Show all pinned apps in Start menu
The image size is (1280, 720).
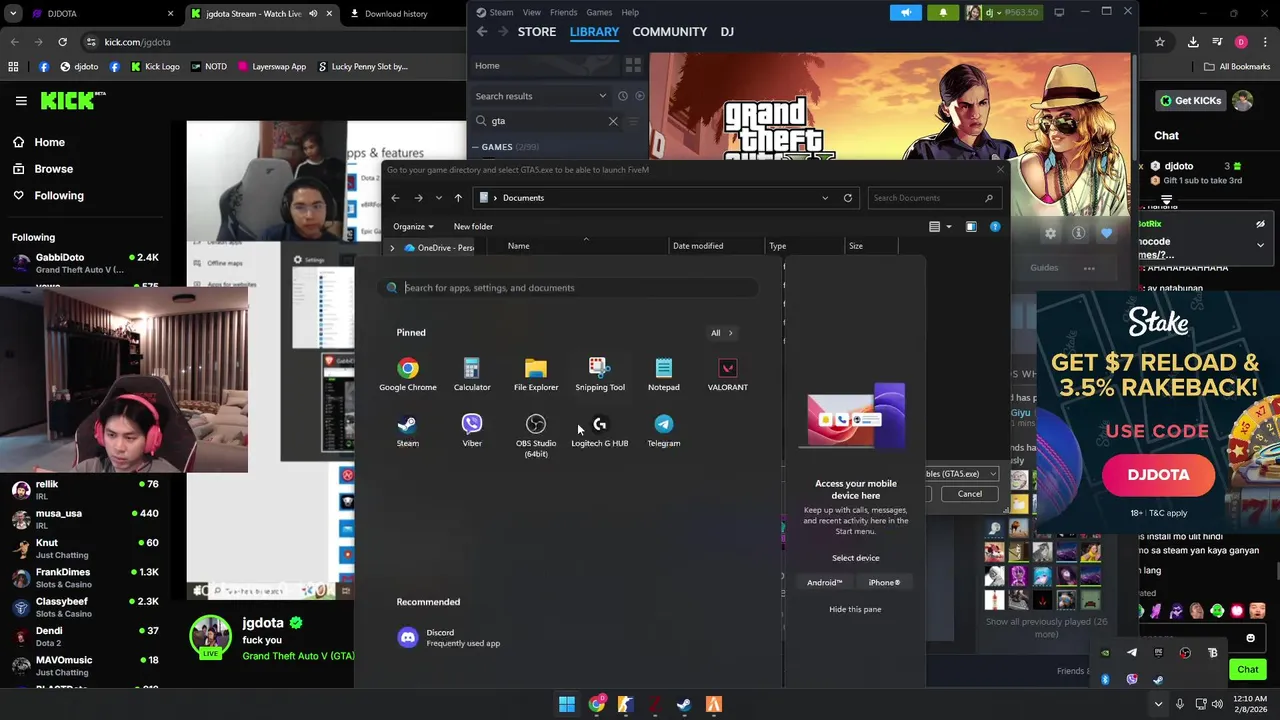point(722,333)
